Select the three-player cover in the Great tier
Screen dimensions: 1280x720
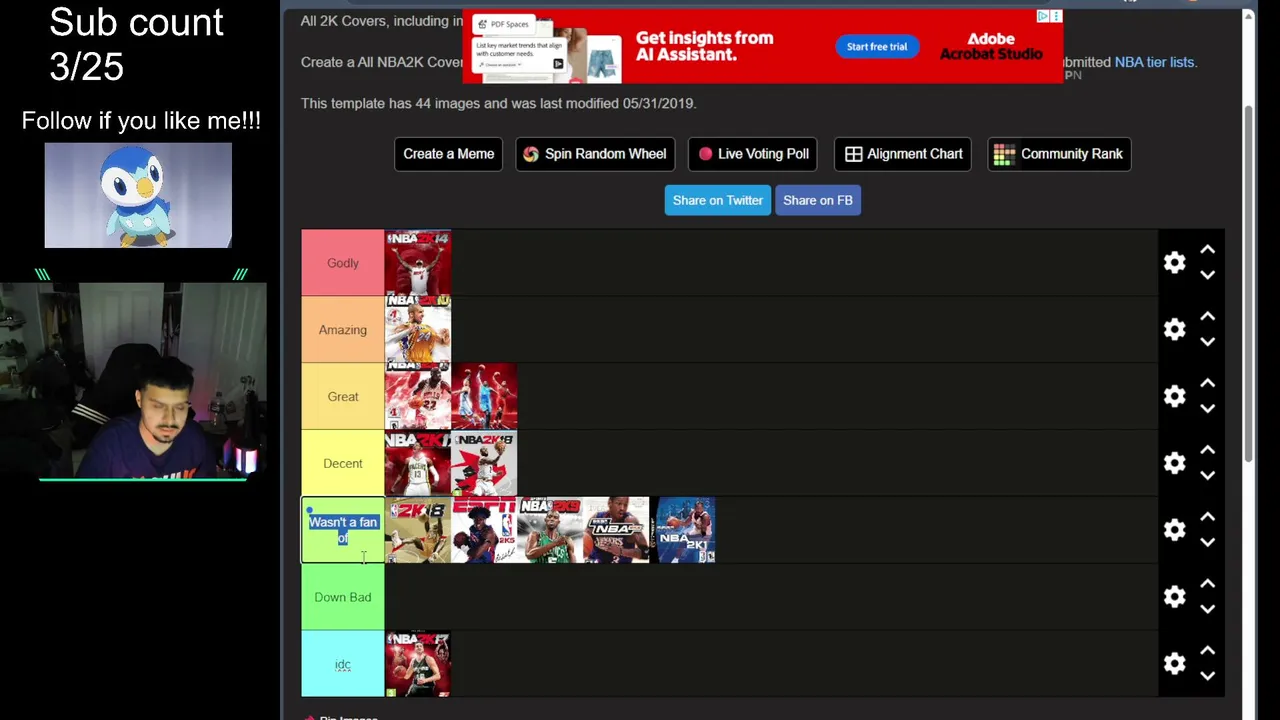pos(484,397)
